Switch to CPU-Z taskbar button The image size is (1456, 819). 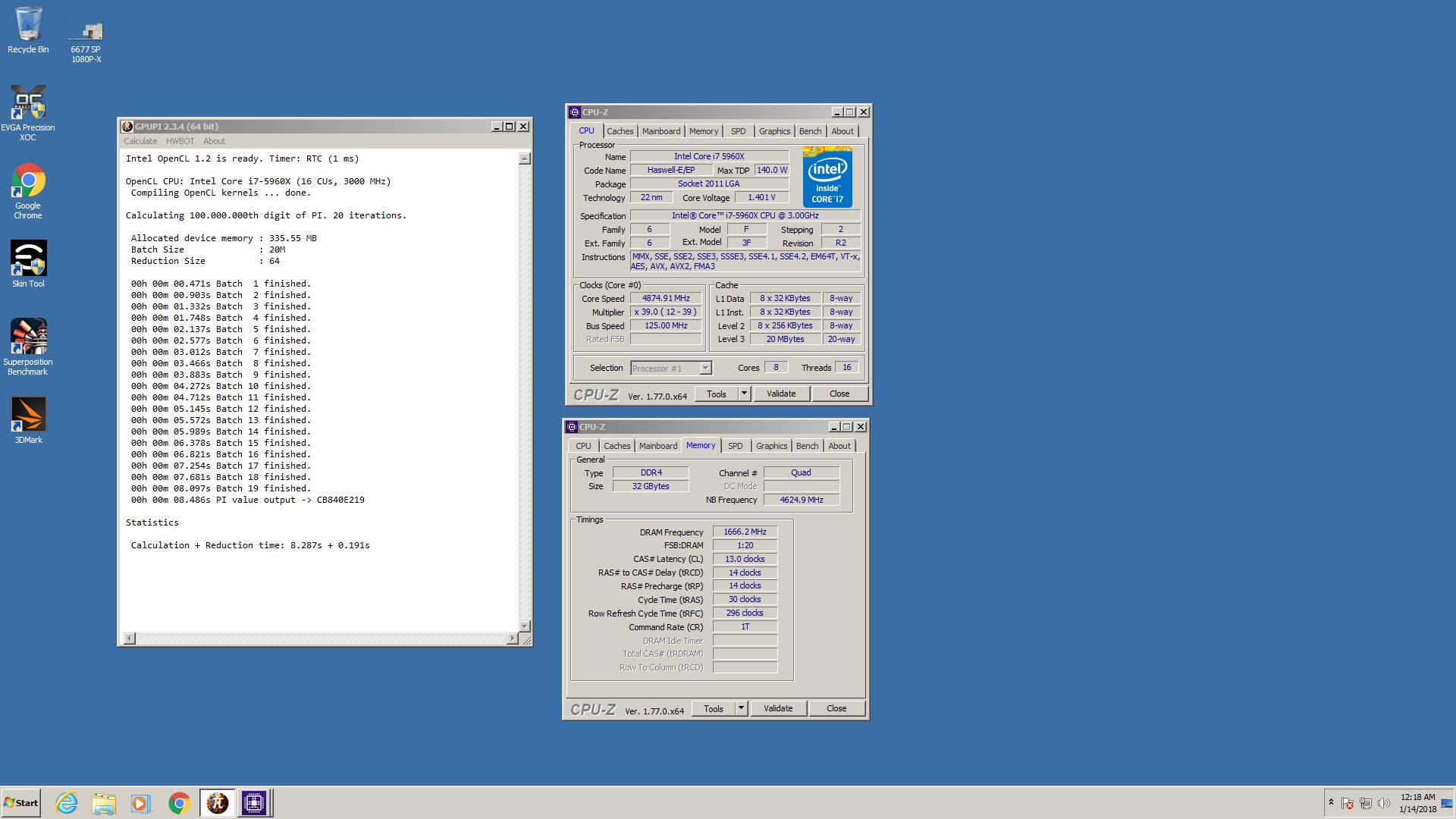tap(254, 803)
